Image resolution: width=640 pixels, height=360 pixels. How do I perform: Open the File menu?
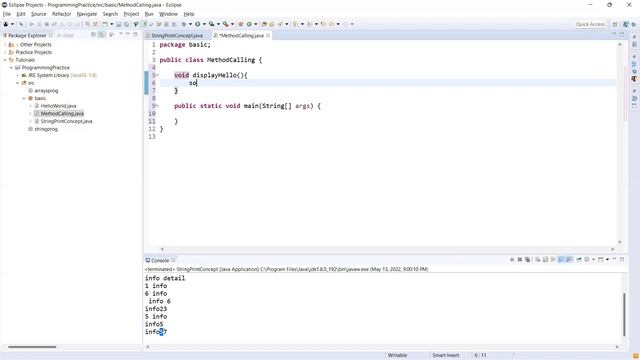tap(7, 14)
